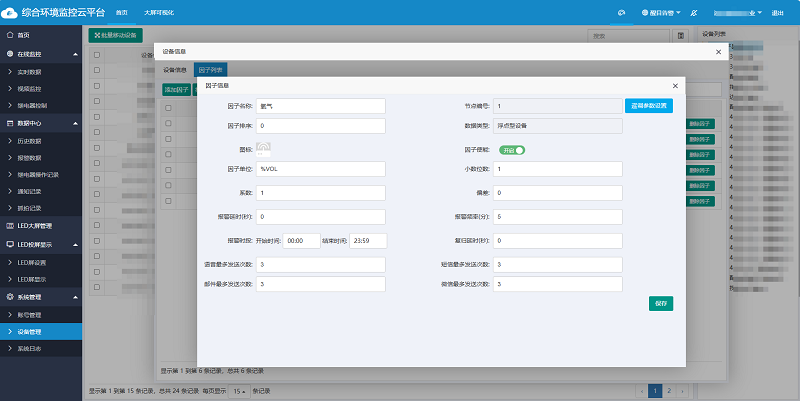
Task: Click the column settings icon beside search
Action: (x=680, y=35)
